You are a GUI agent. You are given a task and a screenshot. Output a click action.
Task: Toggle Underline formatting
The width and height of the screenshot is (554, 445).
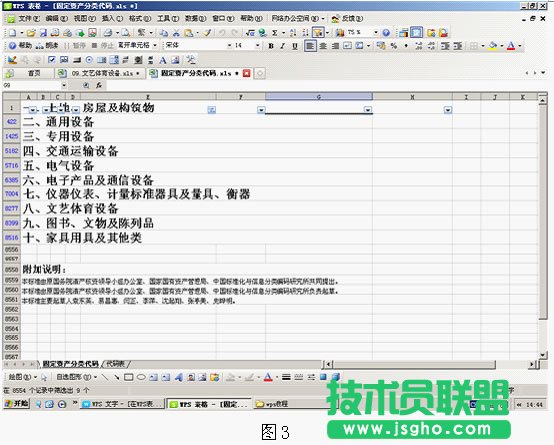click(295, 46)
